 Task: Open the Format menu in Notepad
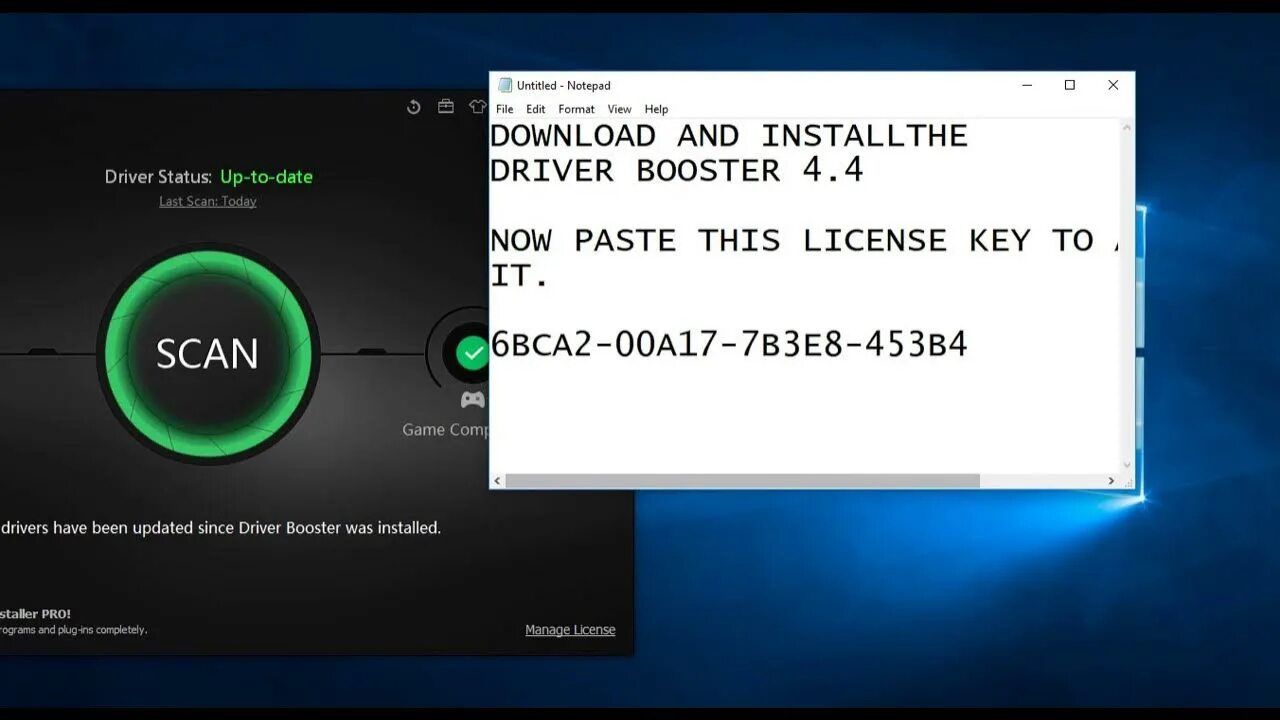(x=576, y=109)
